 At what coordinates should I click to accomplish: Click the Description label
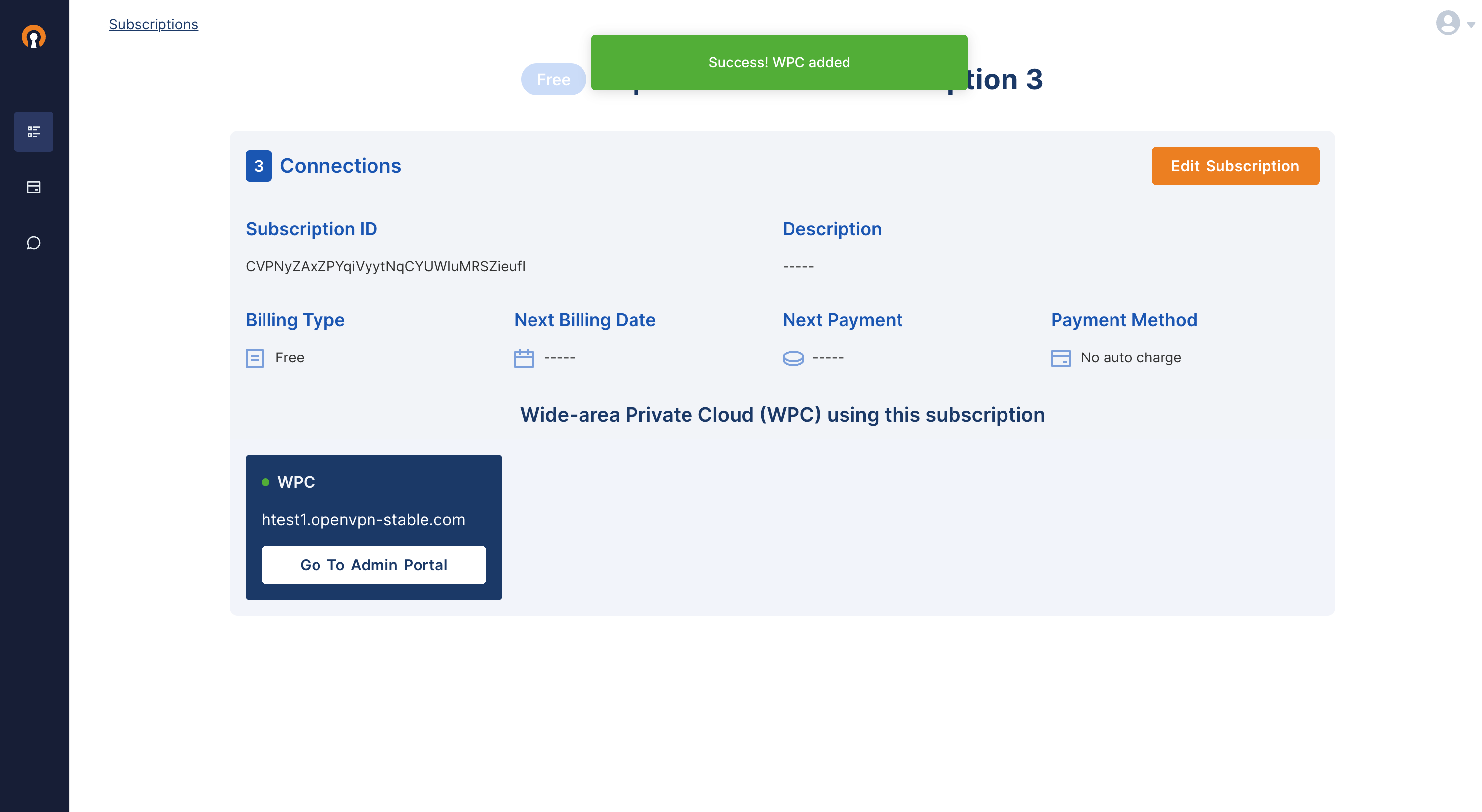point(831,229)
